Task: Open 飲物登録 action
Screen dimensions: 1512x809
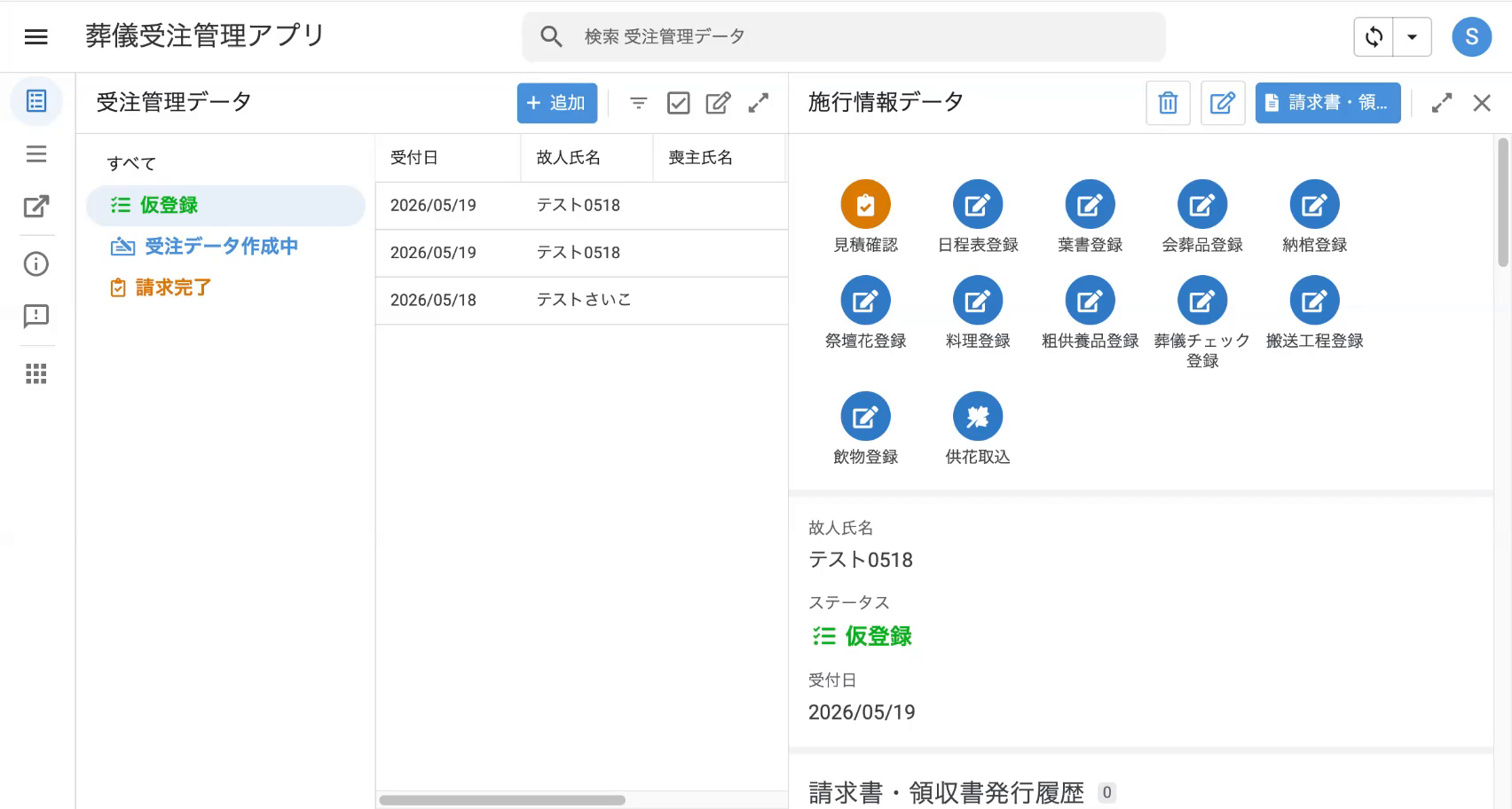Action: tap(865, 416)
